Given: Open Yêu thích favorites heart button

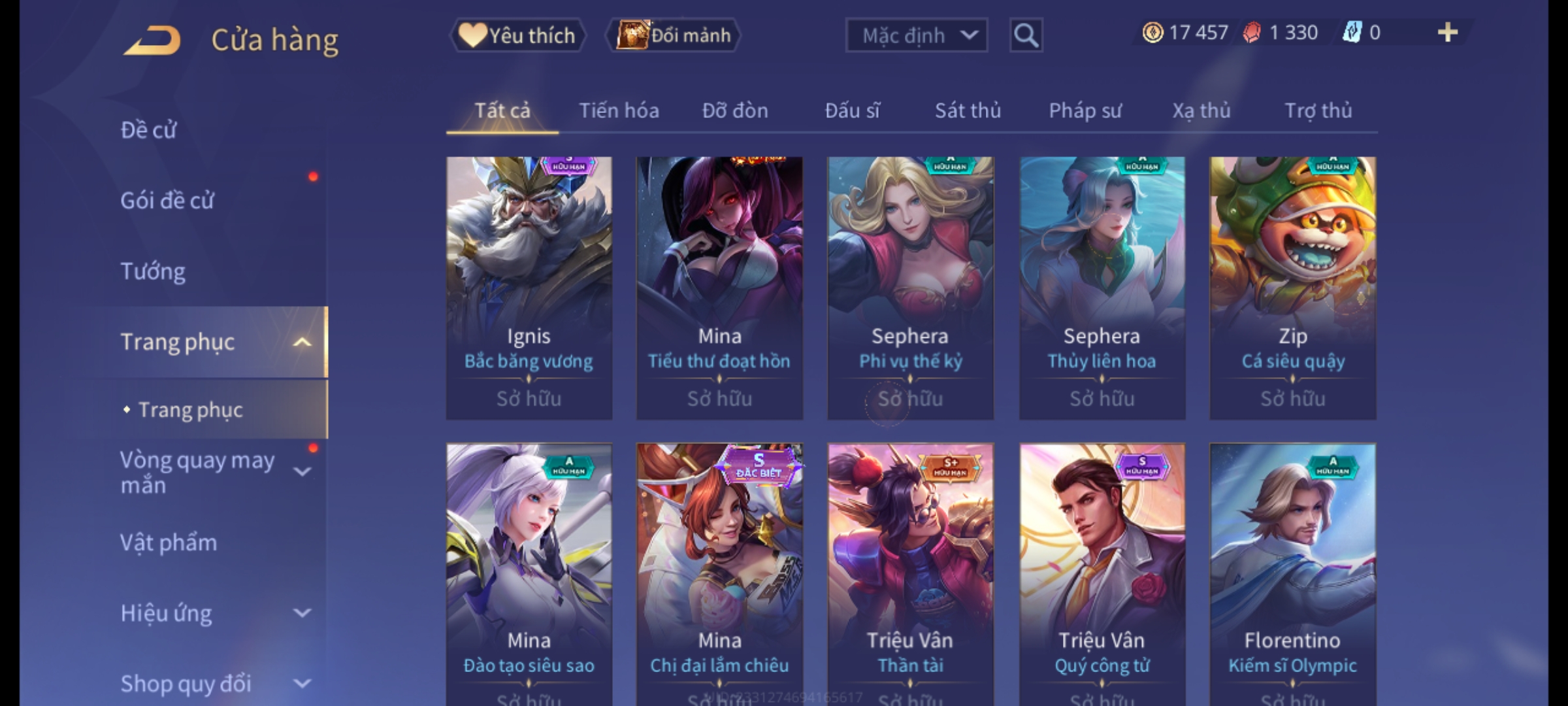Looking at the screenshot, I should [517, 35].
